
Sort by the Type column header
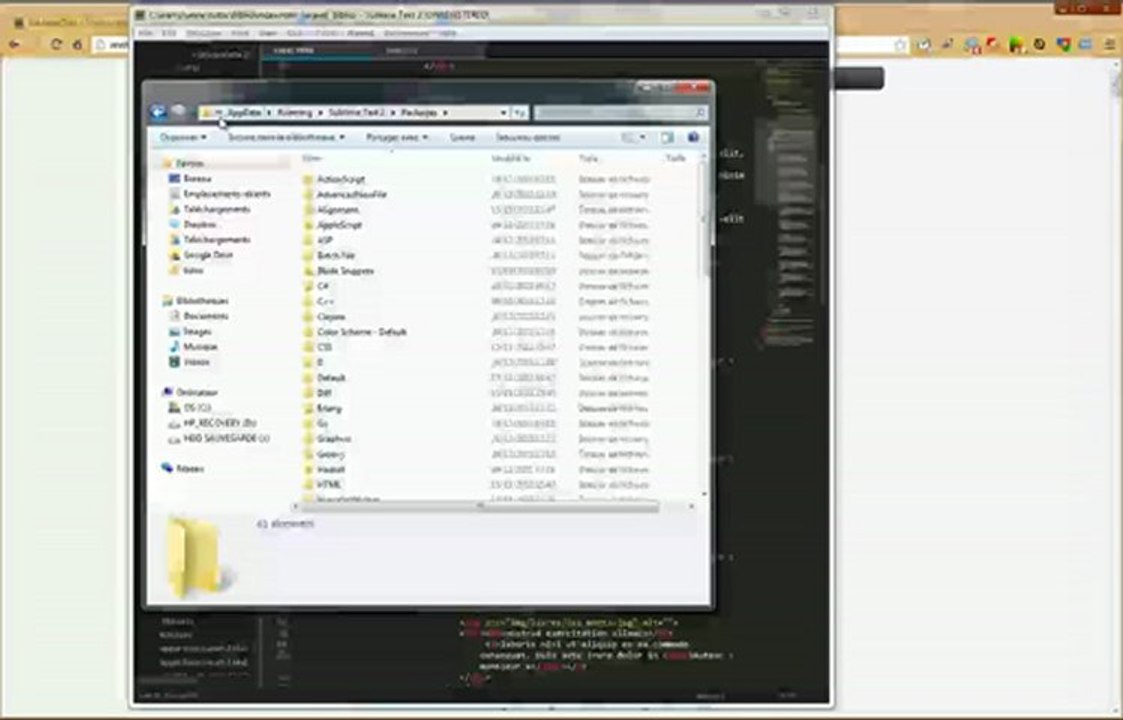tap(588, 158)
